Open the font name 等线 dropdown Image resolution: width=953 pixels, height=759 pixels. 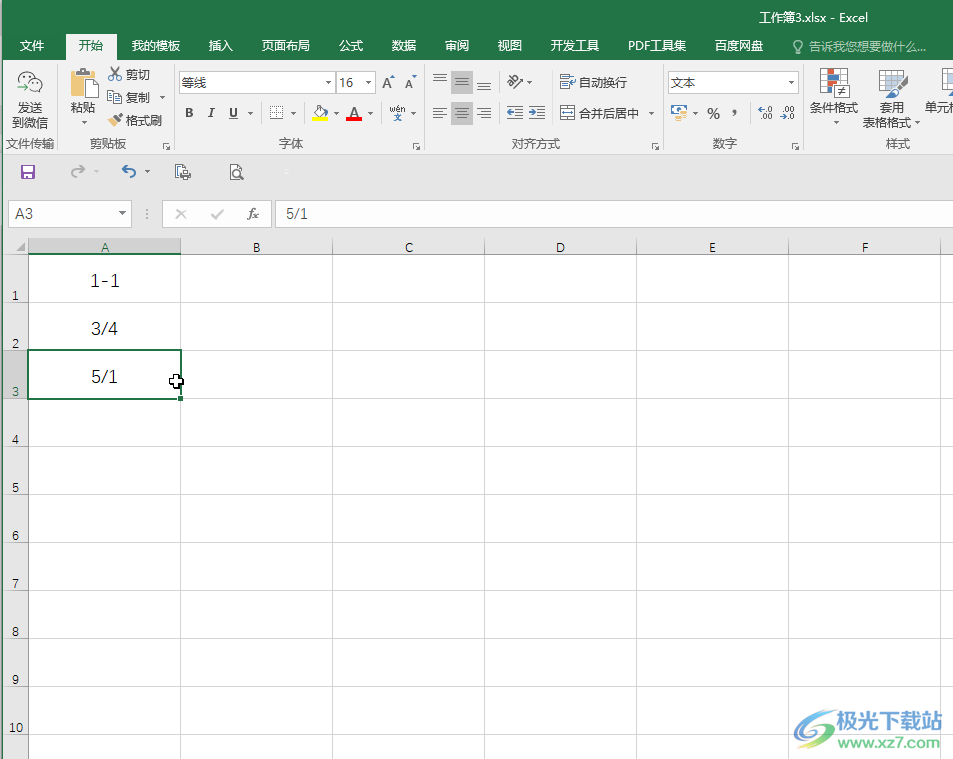(x=328, y=83)
